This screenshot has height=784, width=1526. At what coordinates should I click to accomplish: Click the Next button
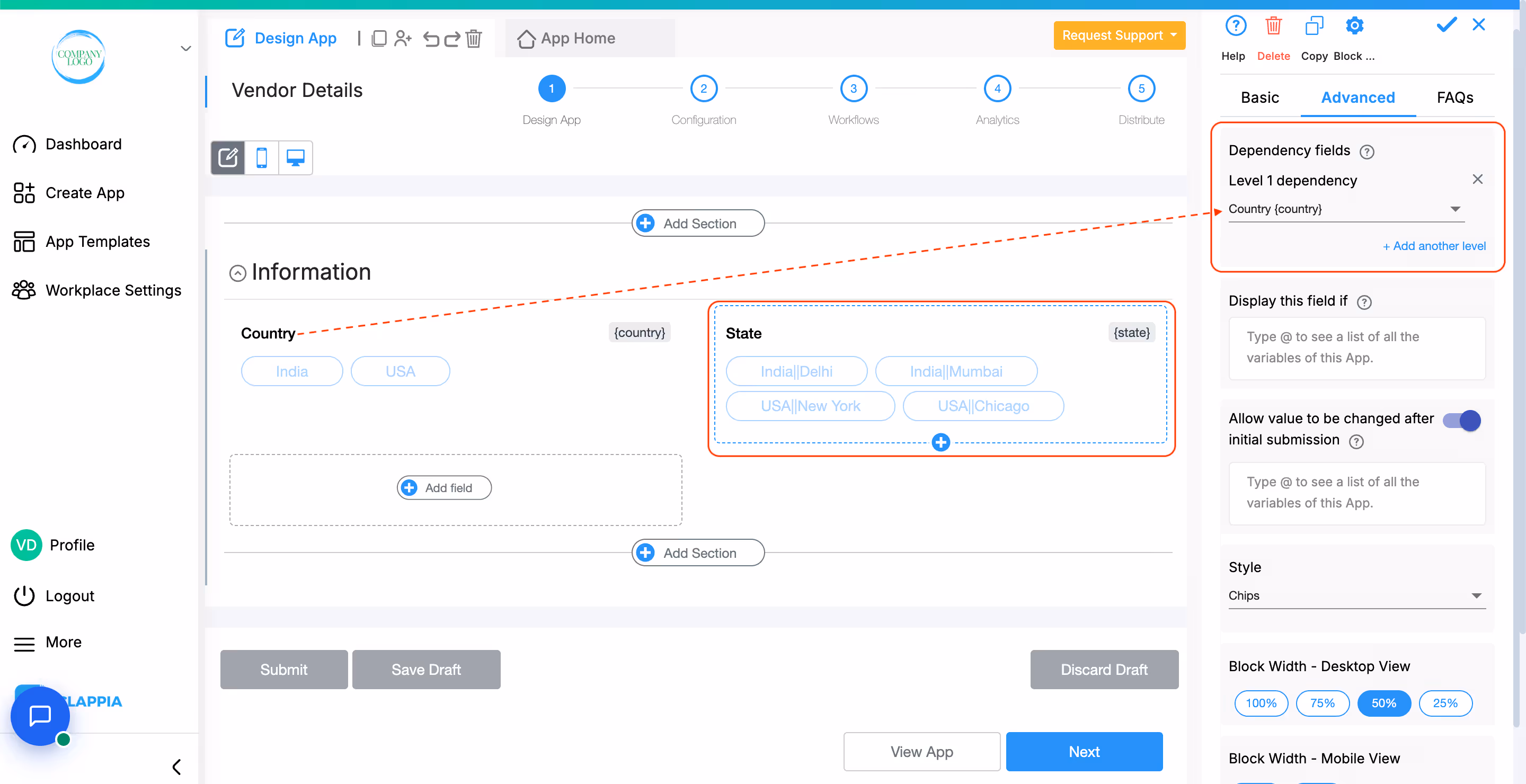(x=1084, y=752)
